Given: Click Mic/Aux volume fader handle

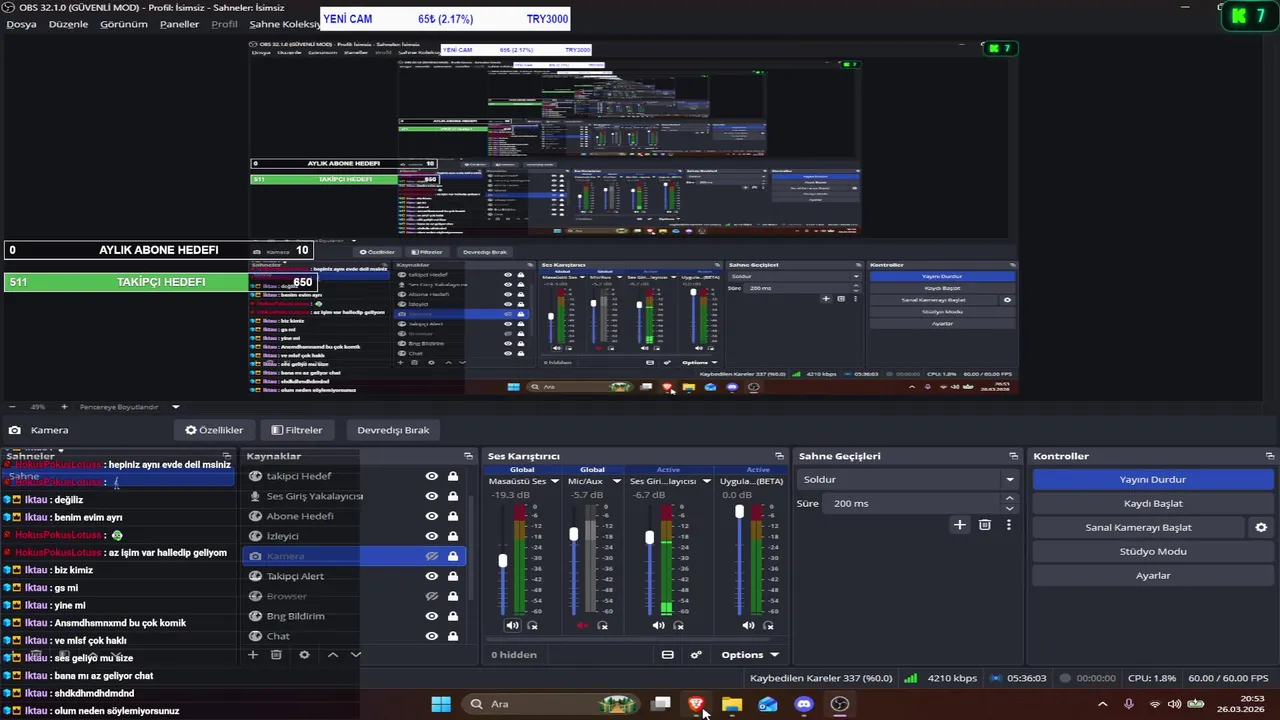Looking at the screenshot, I should click(574, 535).
